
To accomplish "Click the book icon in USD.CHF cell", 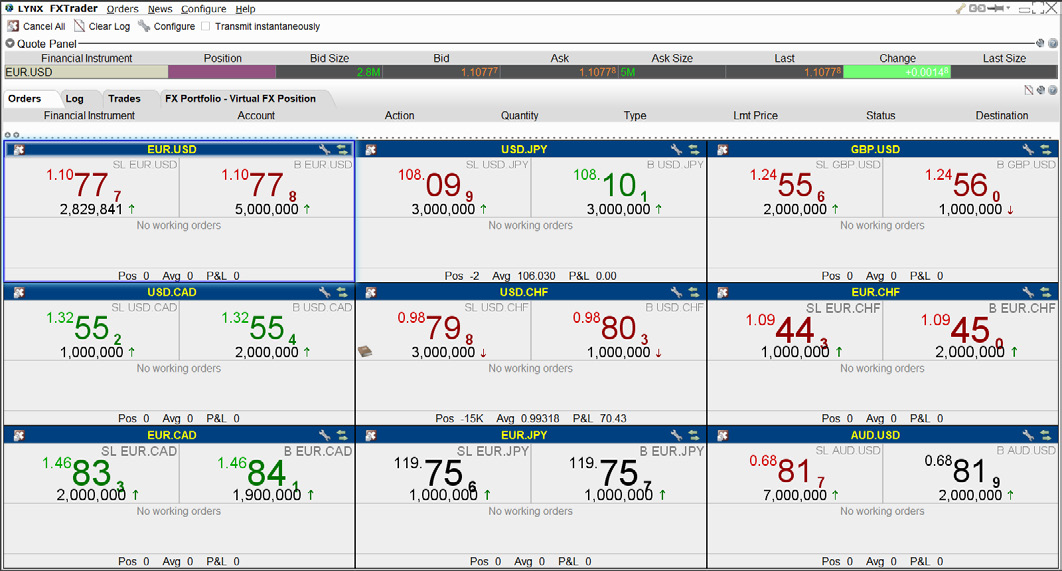I will pos(365,351).
